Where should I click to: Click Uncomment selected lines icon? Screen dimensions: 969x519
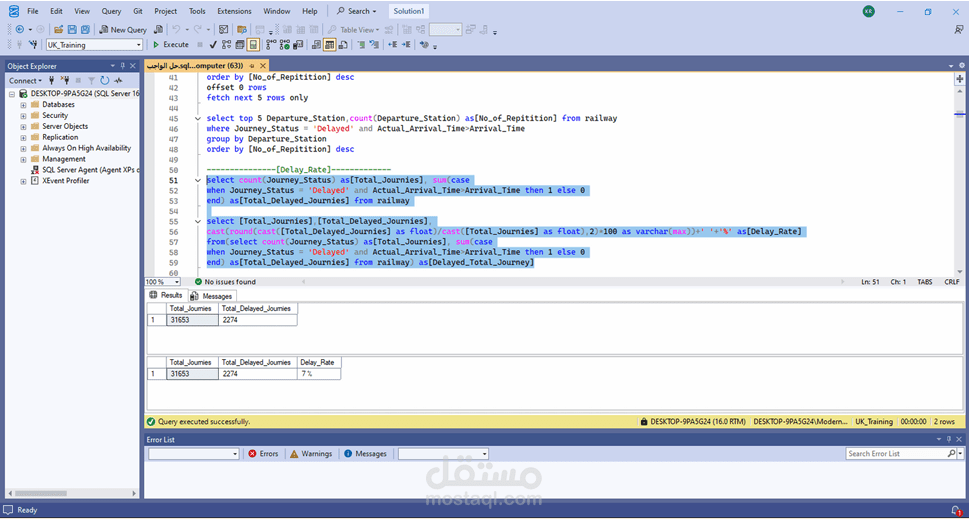[374, 44]
